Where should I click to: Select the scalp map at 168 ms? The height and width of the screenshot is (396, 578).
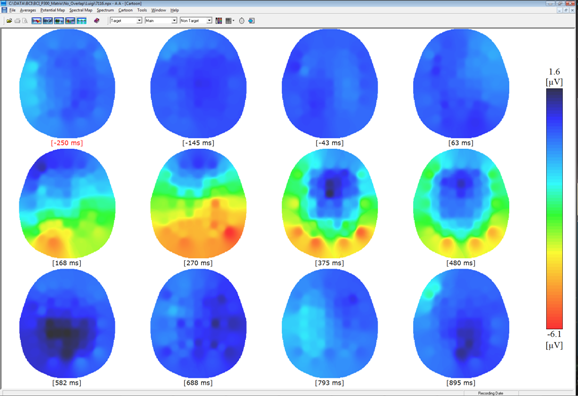(67, 204)
